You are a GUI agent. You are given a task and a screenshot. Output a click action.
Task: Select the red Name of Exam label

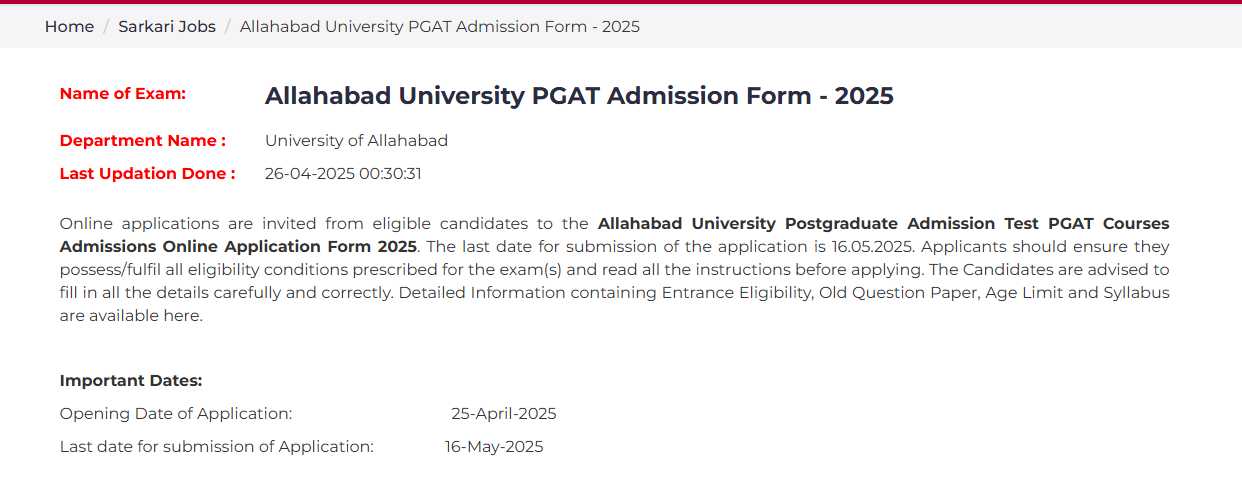[123, 93]
